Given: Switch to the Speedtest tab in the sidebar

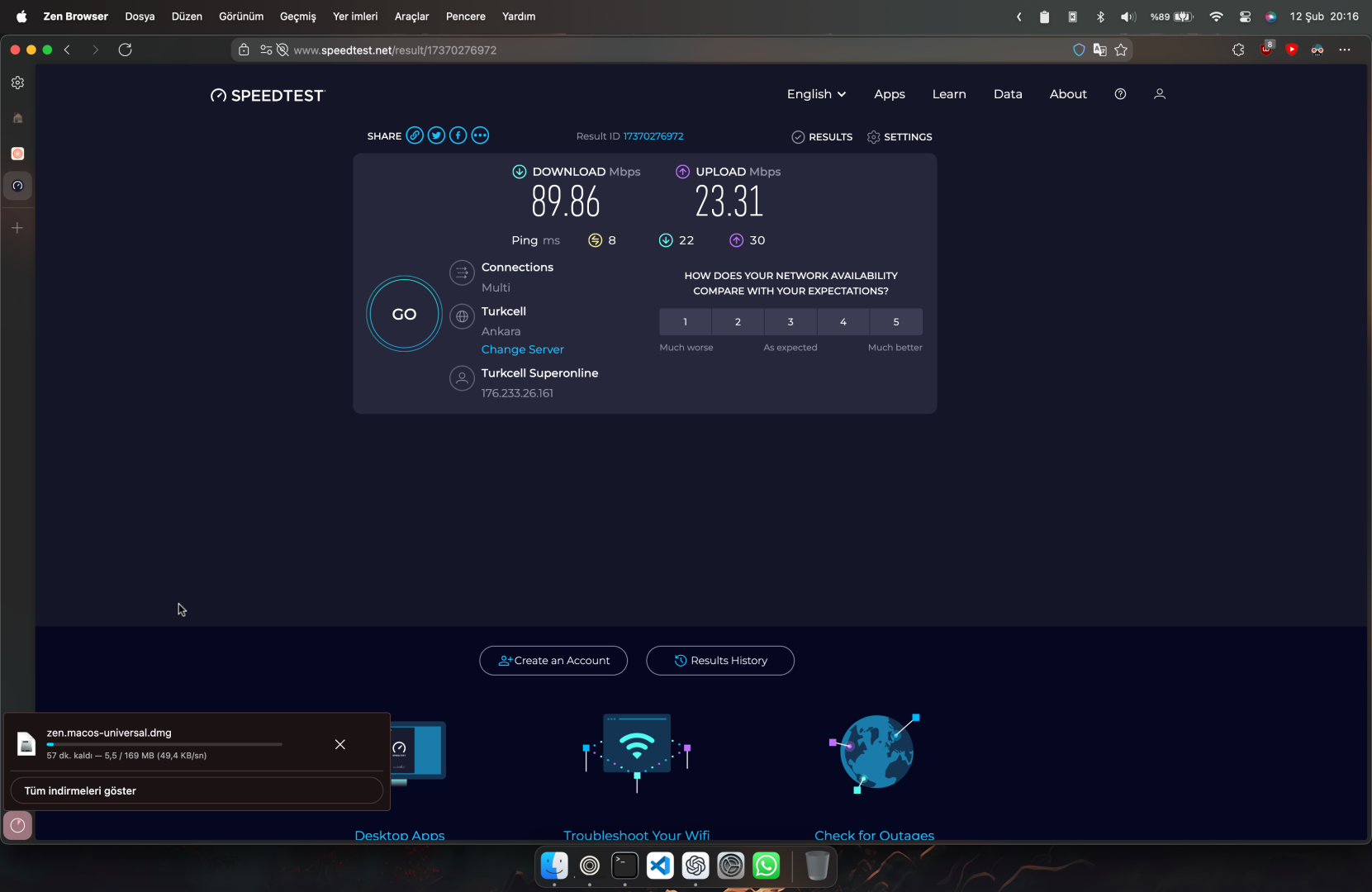Looking at the screenshot, I should click(x=17, y=186).
